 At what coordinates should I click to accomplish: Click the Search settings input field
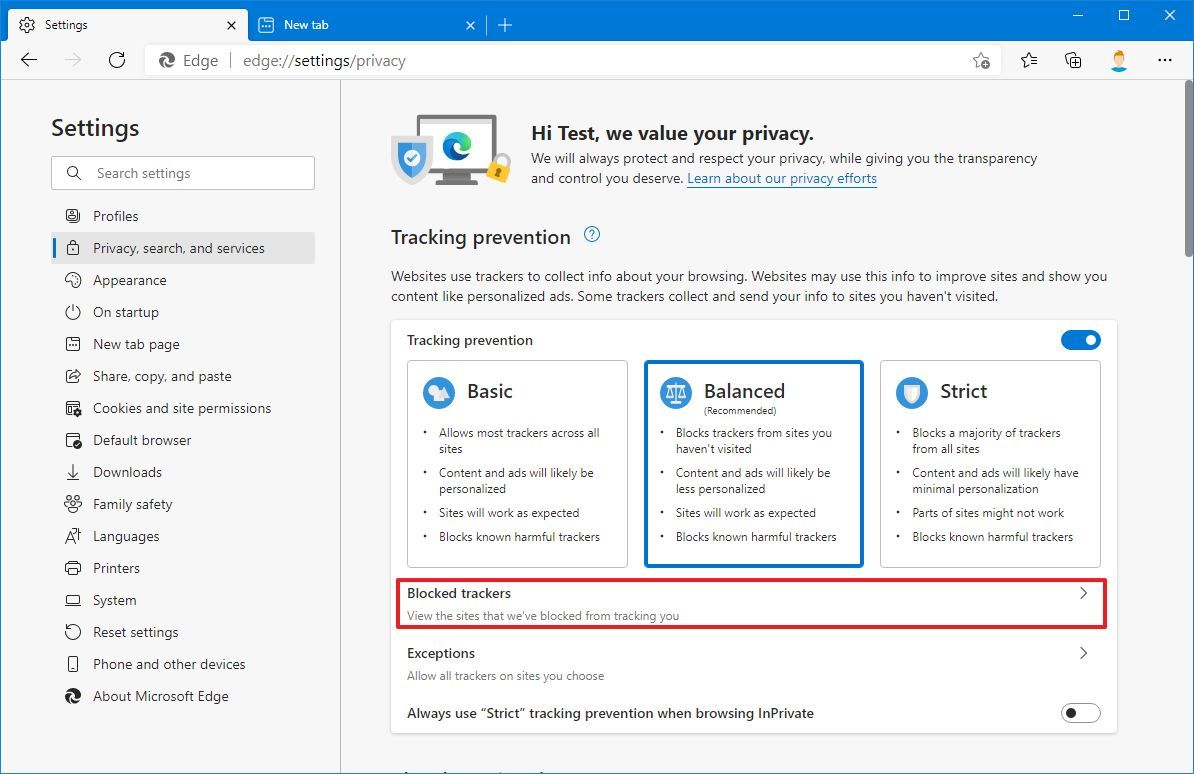click(x=183, y=172)
